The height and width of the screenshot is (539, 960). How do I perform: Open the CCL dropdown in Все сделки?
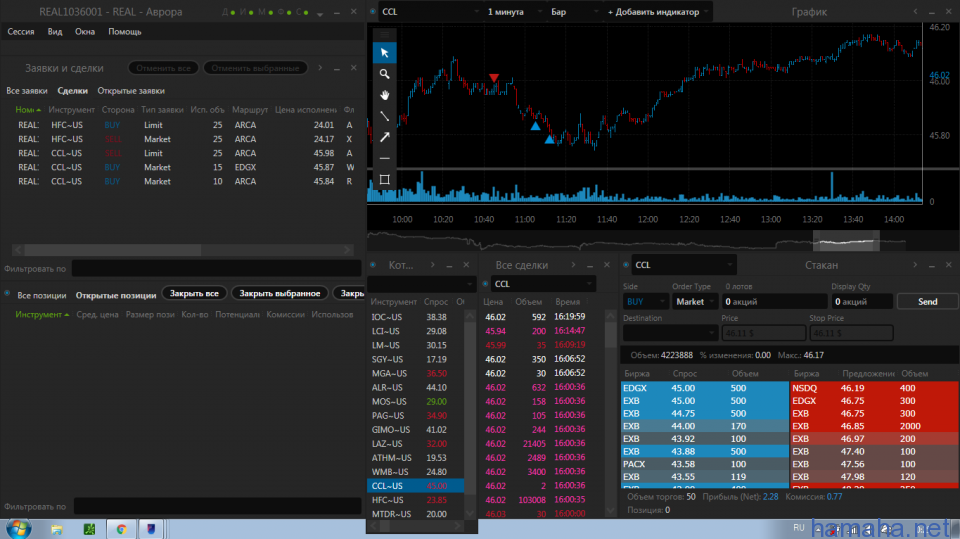544,284
